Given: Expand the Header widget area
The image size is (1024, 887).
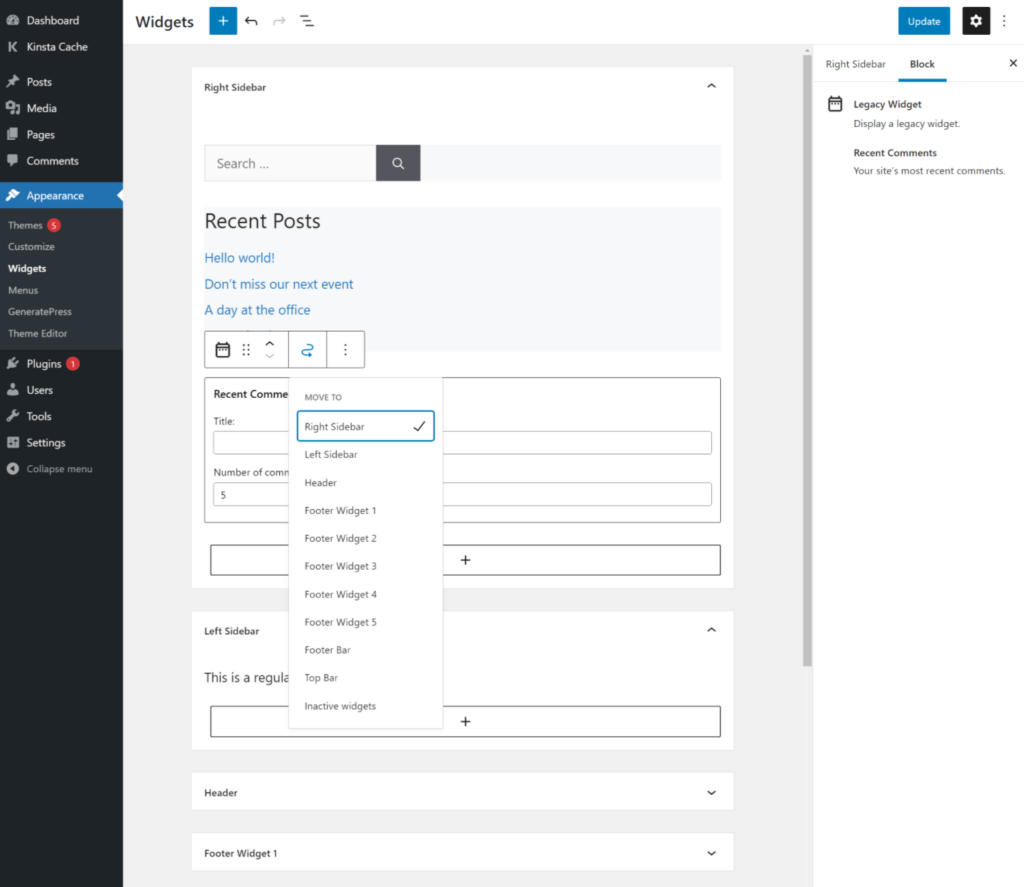Looking at the screenshot, I should [711, 791].
